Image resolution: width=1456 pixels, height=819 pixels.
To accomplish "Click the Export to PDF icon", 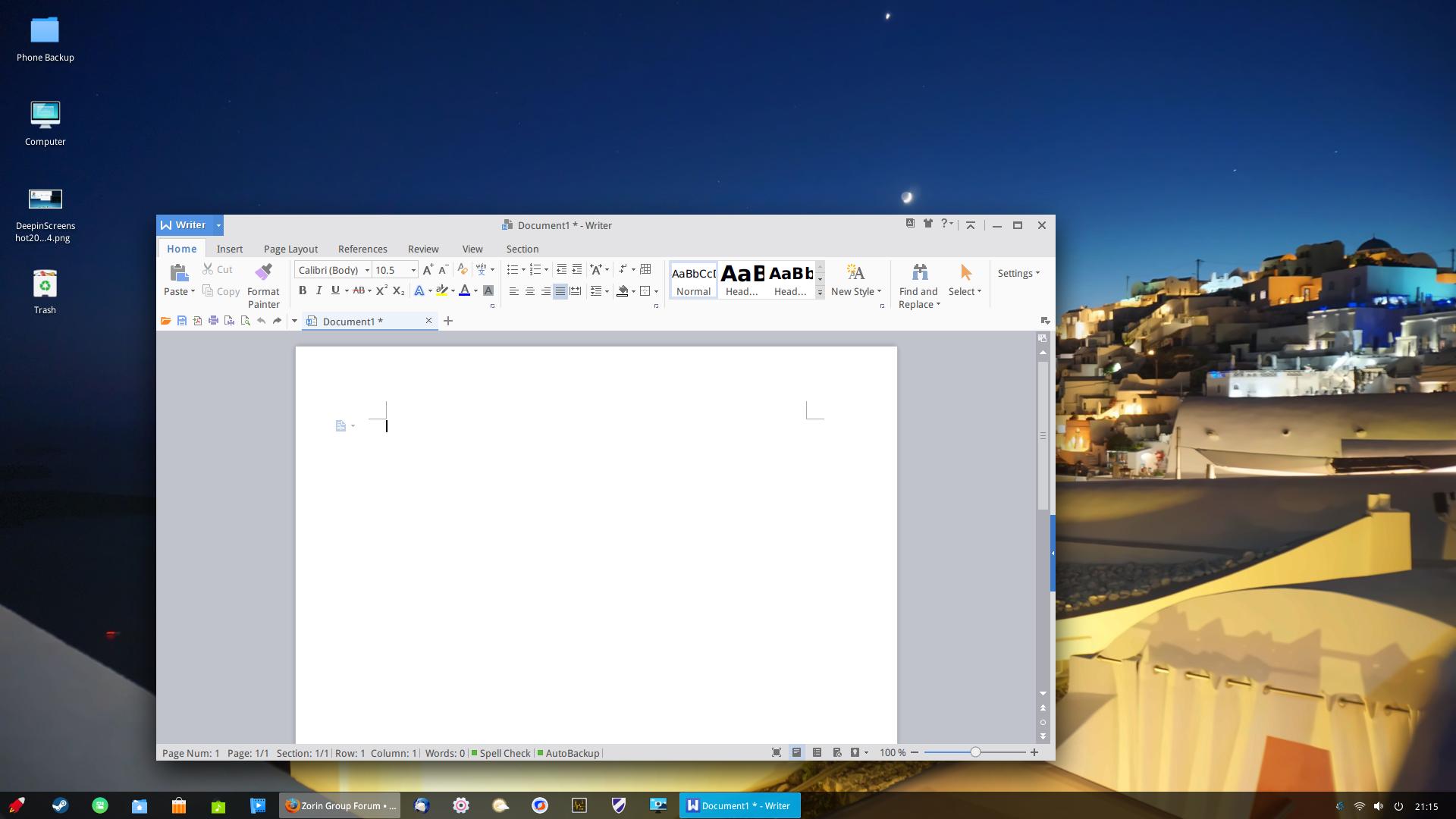I will [198, 321].
